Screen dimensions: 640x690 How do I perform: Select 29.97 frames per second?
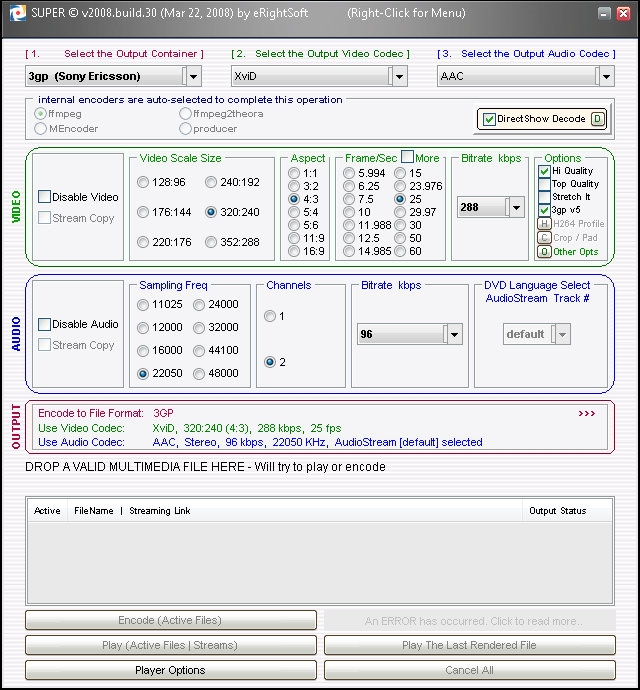pos(400,212)
